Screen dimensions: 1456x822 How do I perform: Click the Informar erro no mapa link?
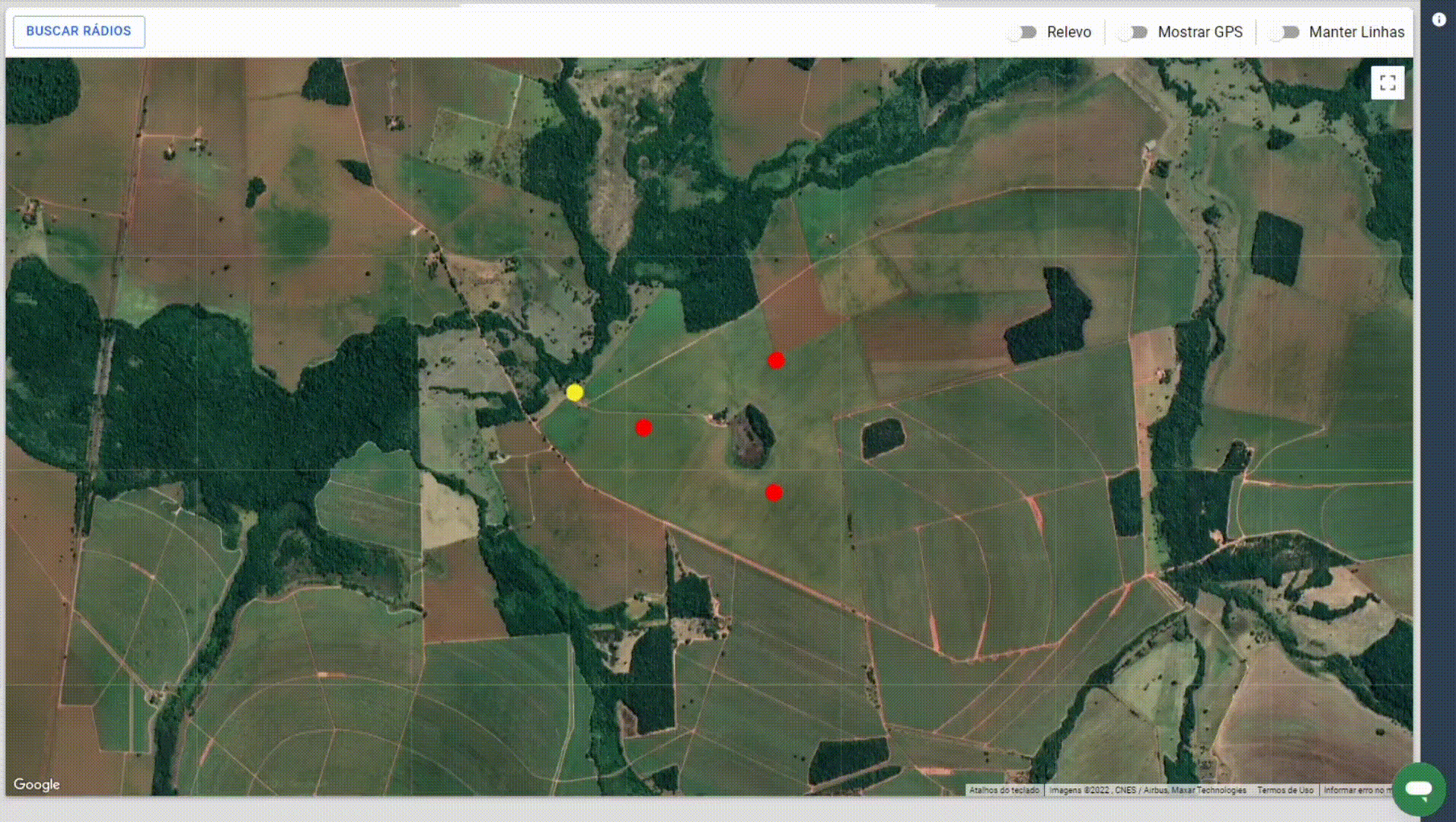(1357, 791)
